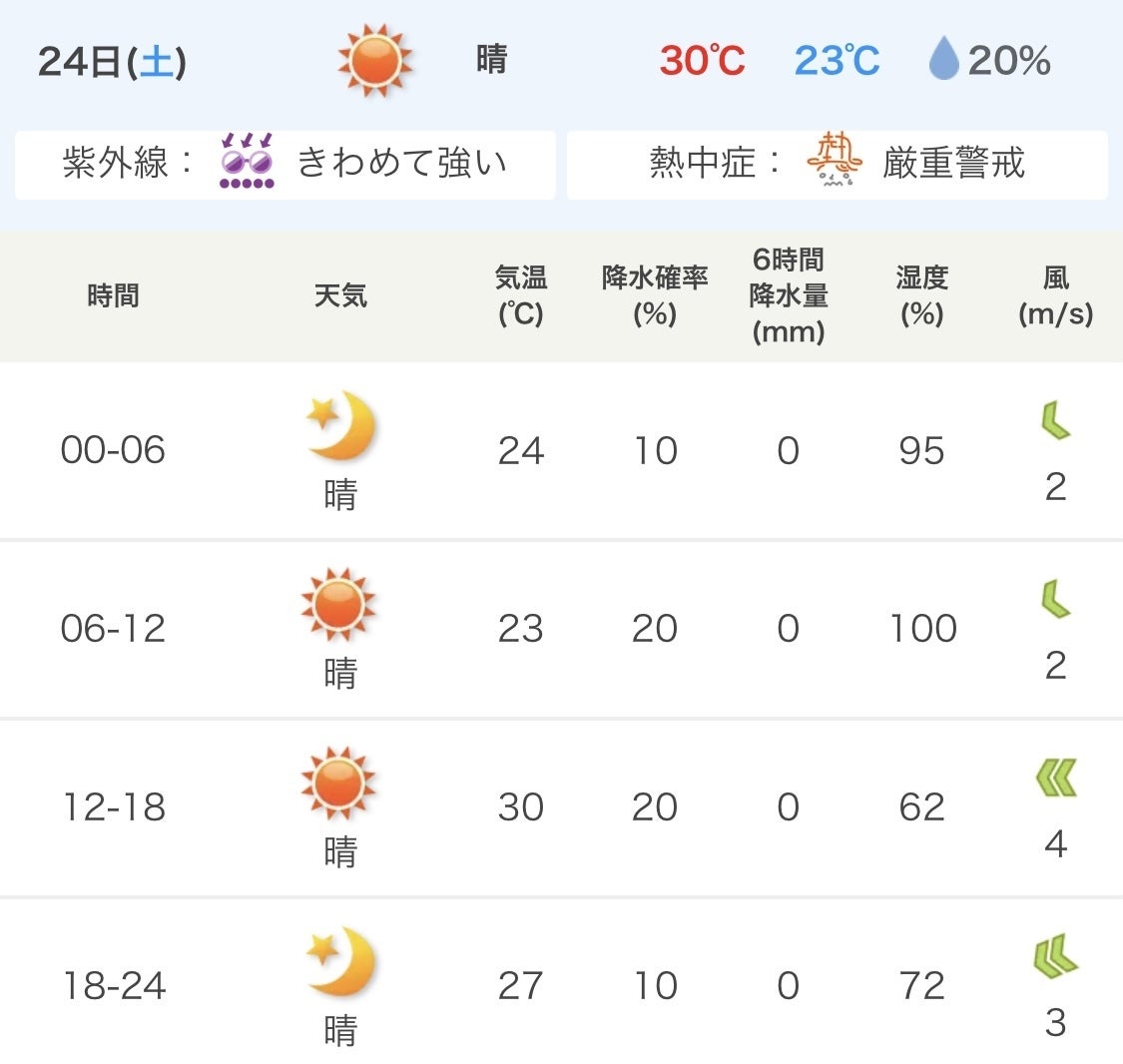Click the 100 humidity value for 06-12
Screen dimensions: 1123x1064
click(x=922, y=629)
